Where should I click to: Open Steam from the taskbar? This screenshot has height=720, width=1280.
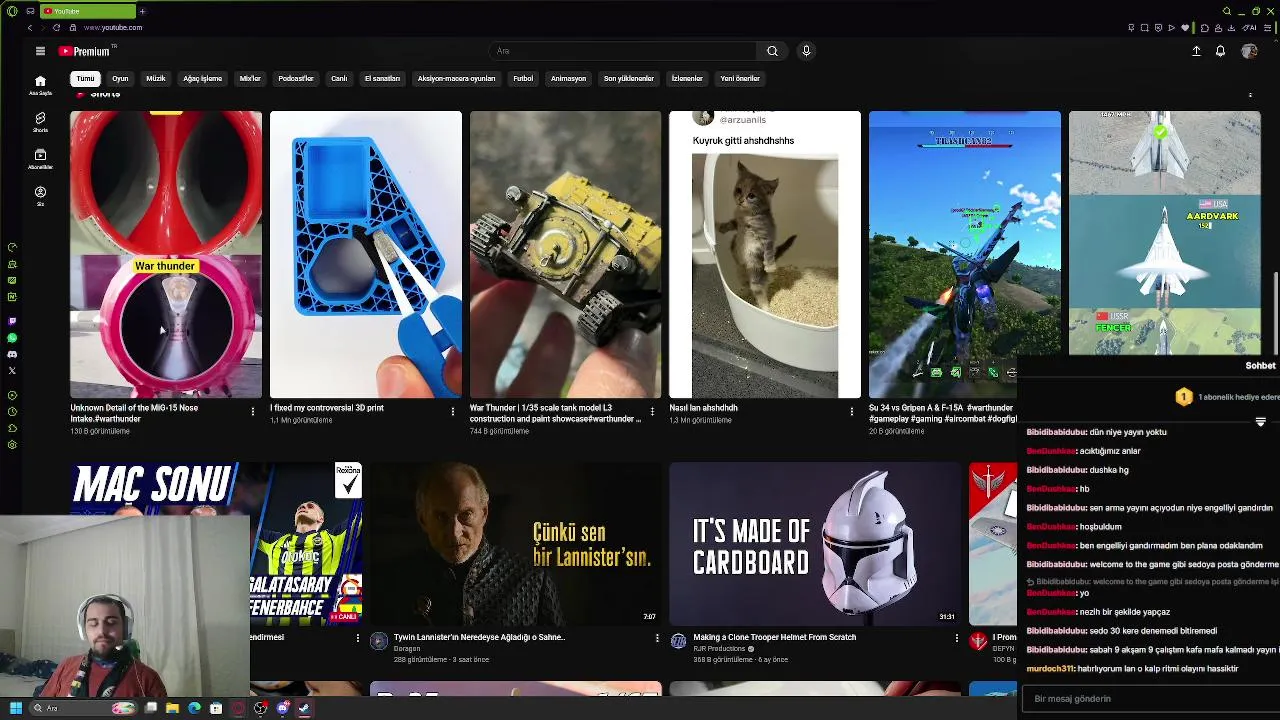304,708
